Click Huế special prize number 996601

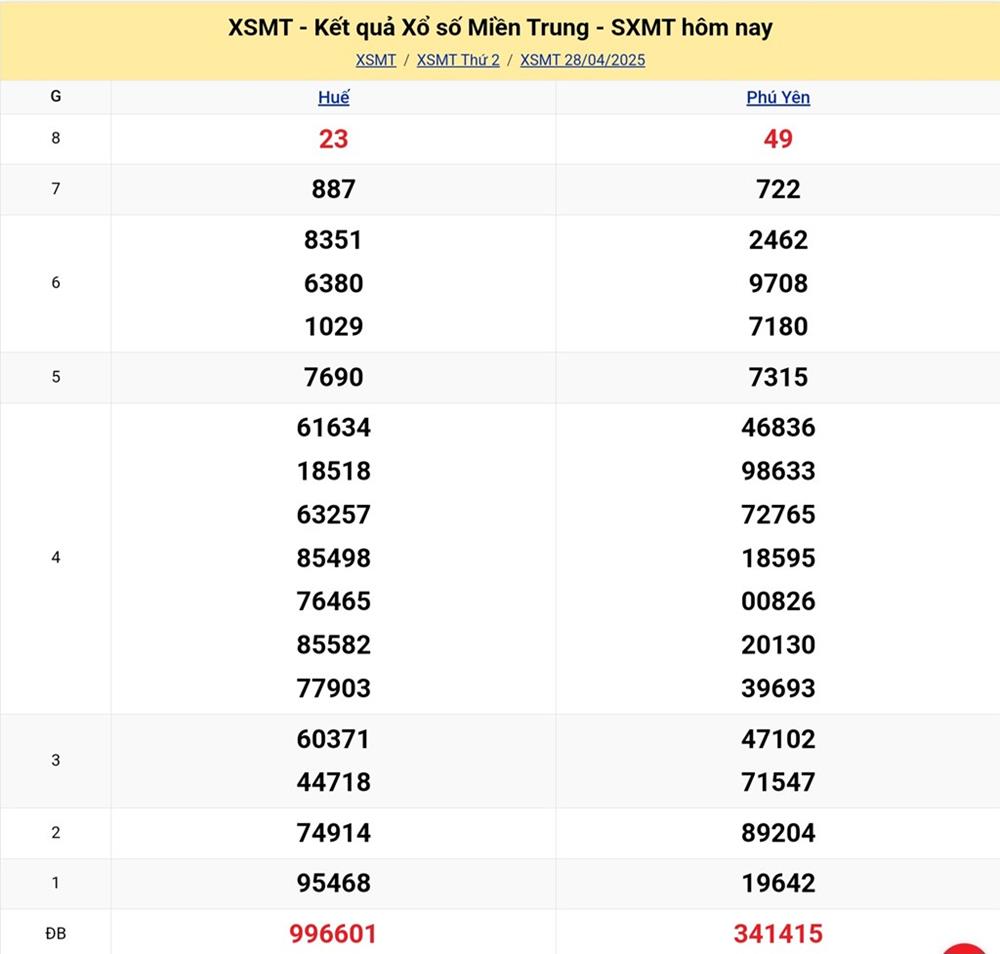[x=334, y=934]
